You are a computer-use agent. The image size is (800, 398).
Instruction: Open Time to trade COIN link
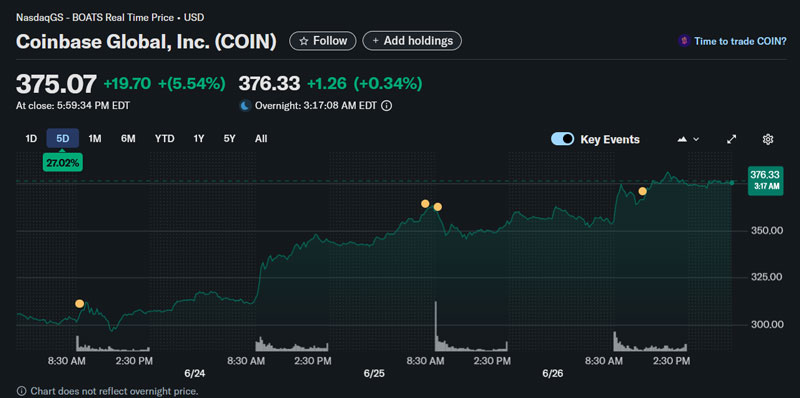[x=740, y=41]
